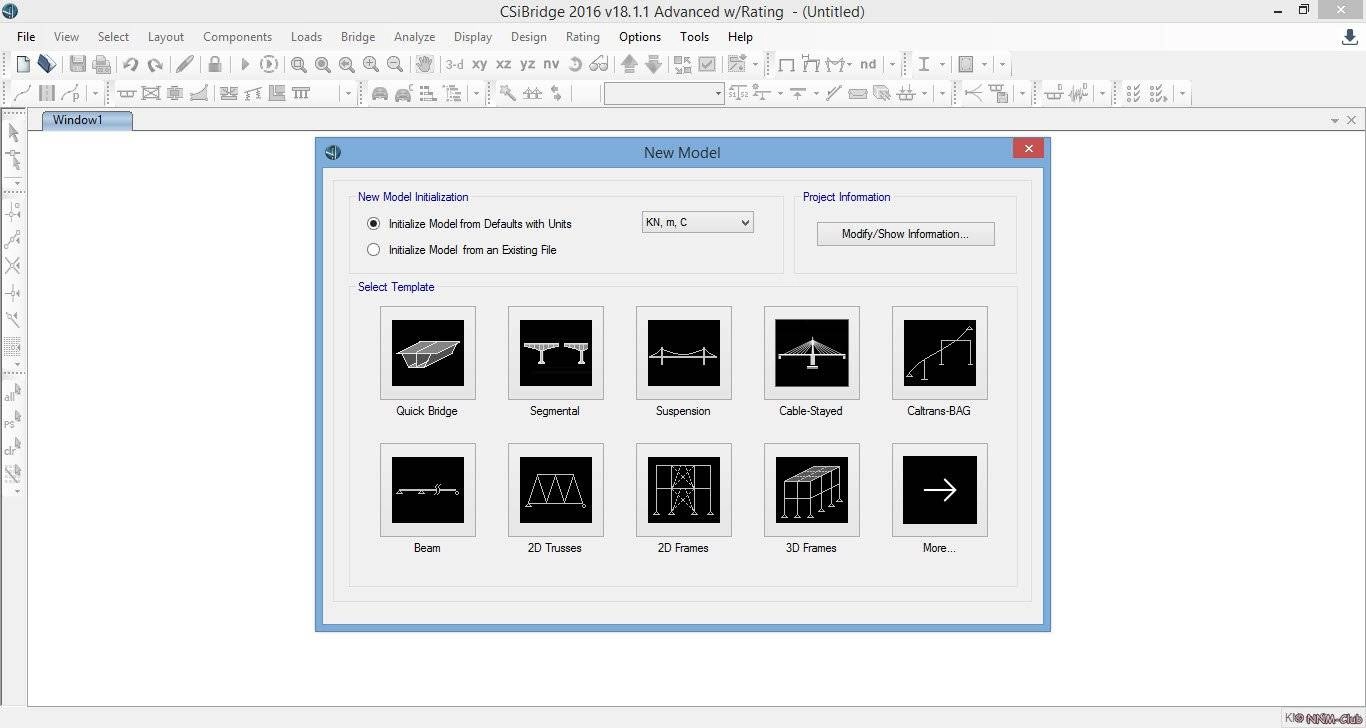Close the New Model dialog
Viewport: 1366px width, 728px height.
(x=1028, y=149)
